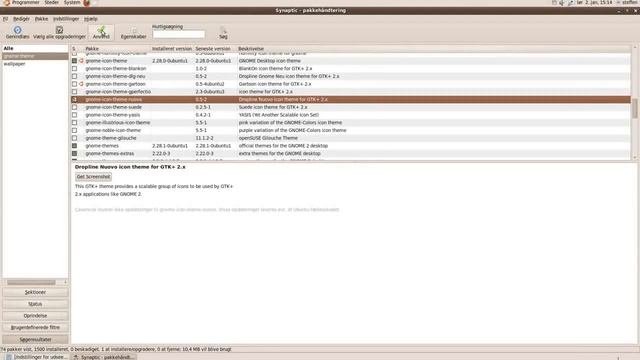Select the gnome-icon-theme-suede package name

click(113, 107)
